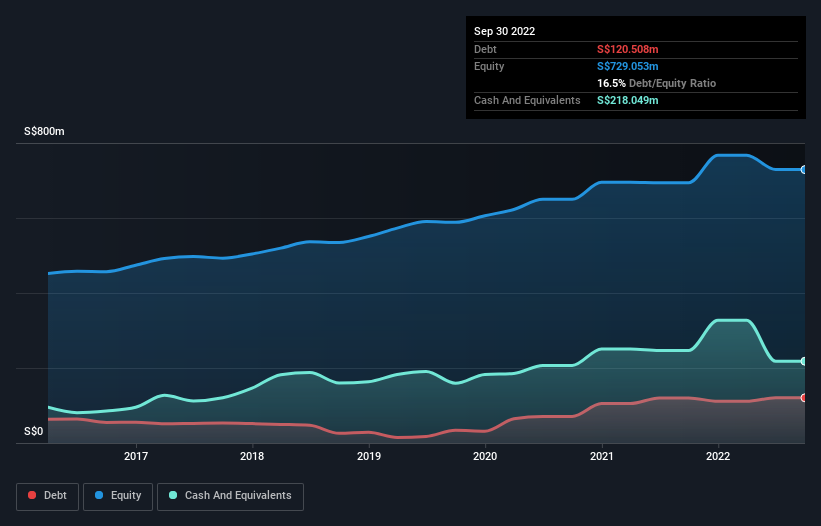Click the S$0 y-axis label
Screen dimensions: 821x526
click(34, 432)
